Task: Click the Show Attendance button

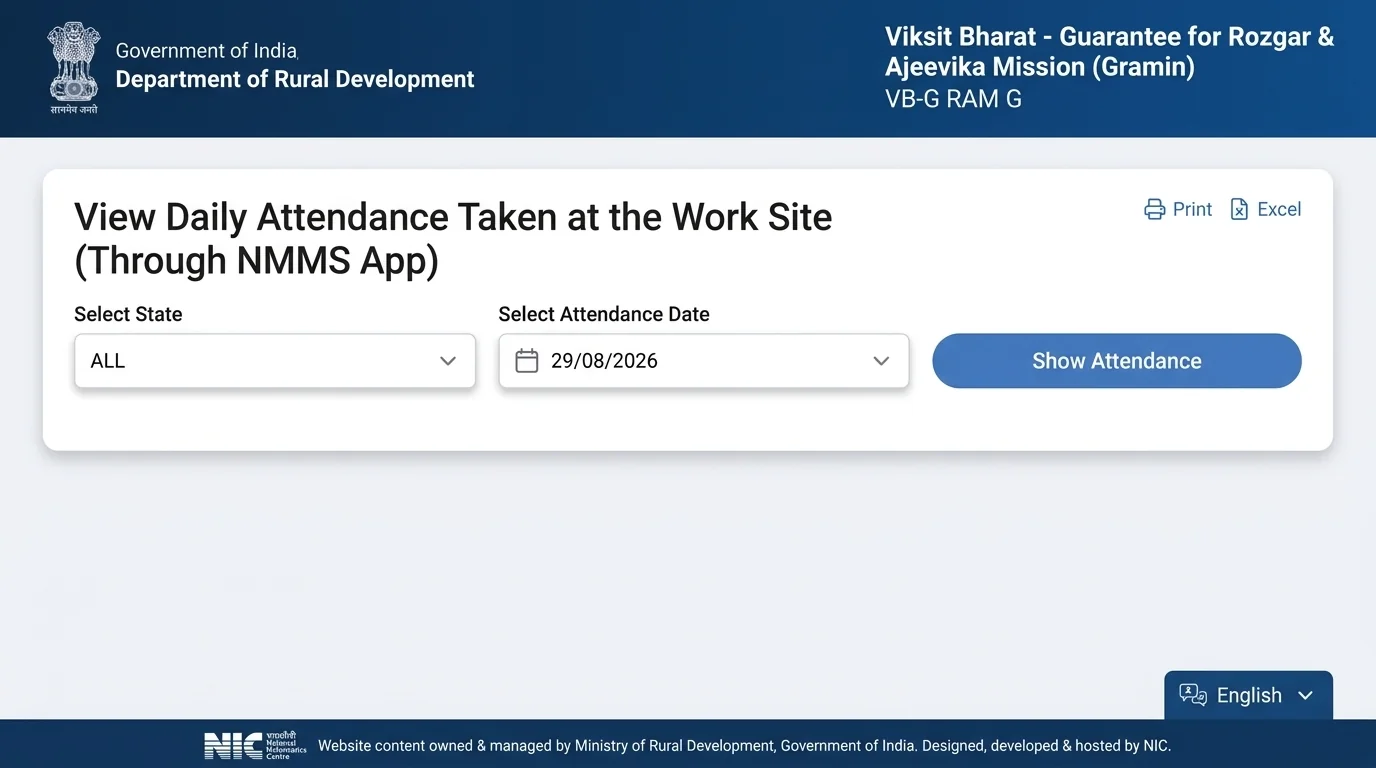Action: coord(1117,361)
